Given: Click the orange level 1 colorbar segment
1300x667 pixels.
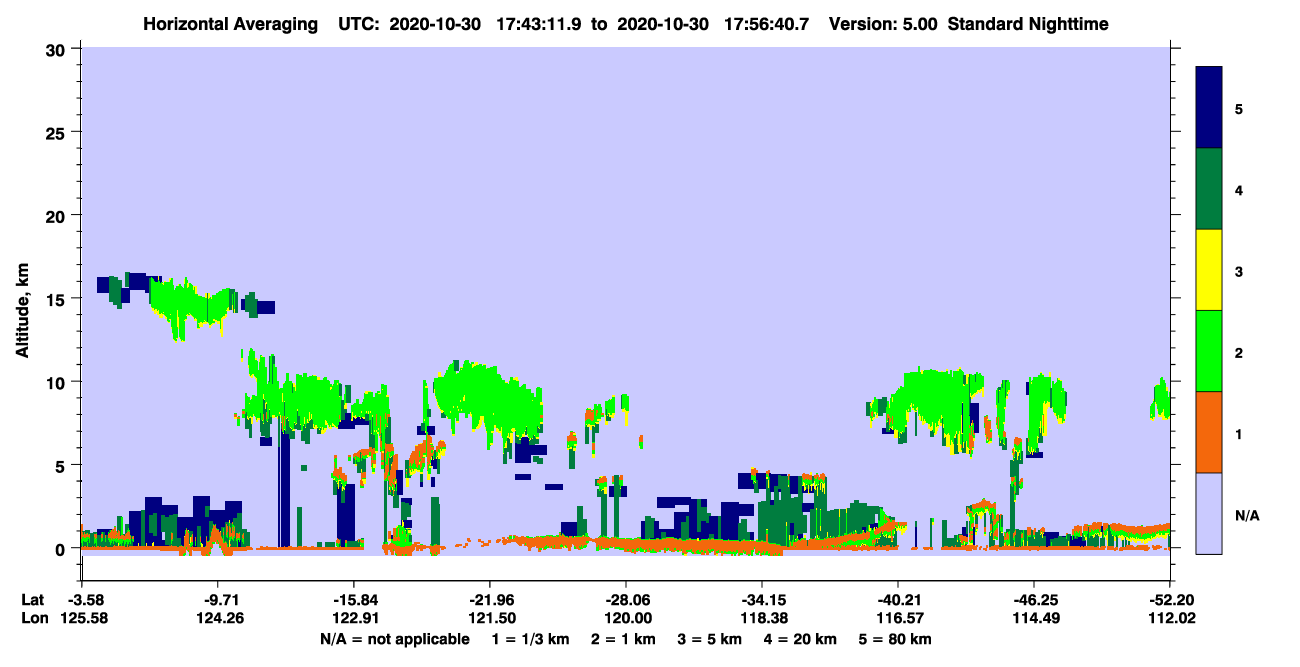Looking at the screenshot, I should pos(1209,432).
